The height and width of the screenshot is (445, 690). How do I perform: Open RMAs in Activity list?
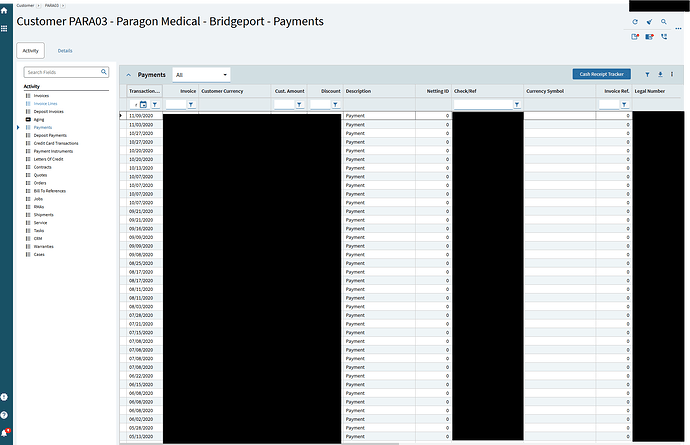click(x=39, y=207)
